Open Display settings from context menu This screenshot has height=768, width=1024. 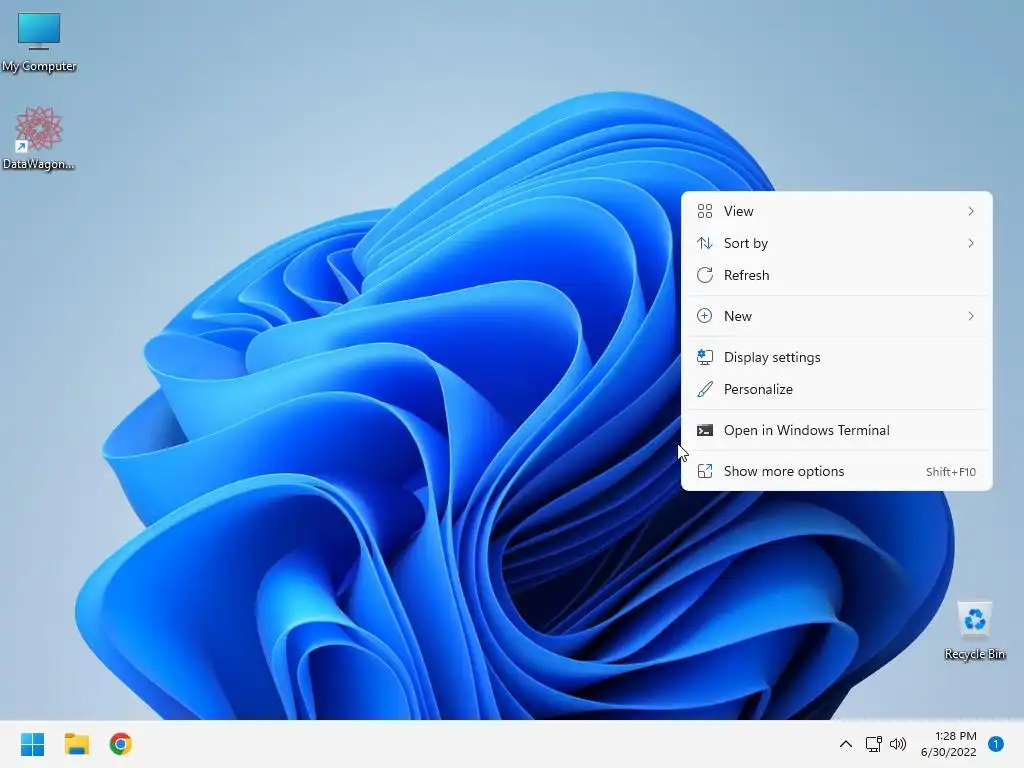coord(837,357)
